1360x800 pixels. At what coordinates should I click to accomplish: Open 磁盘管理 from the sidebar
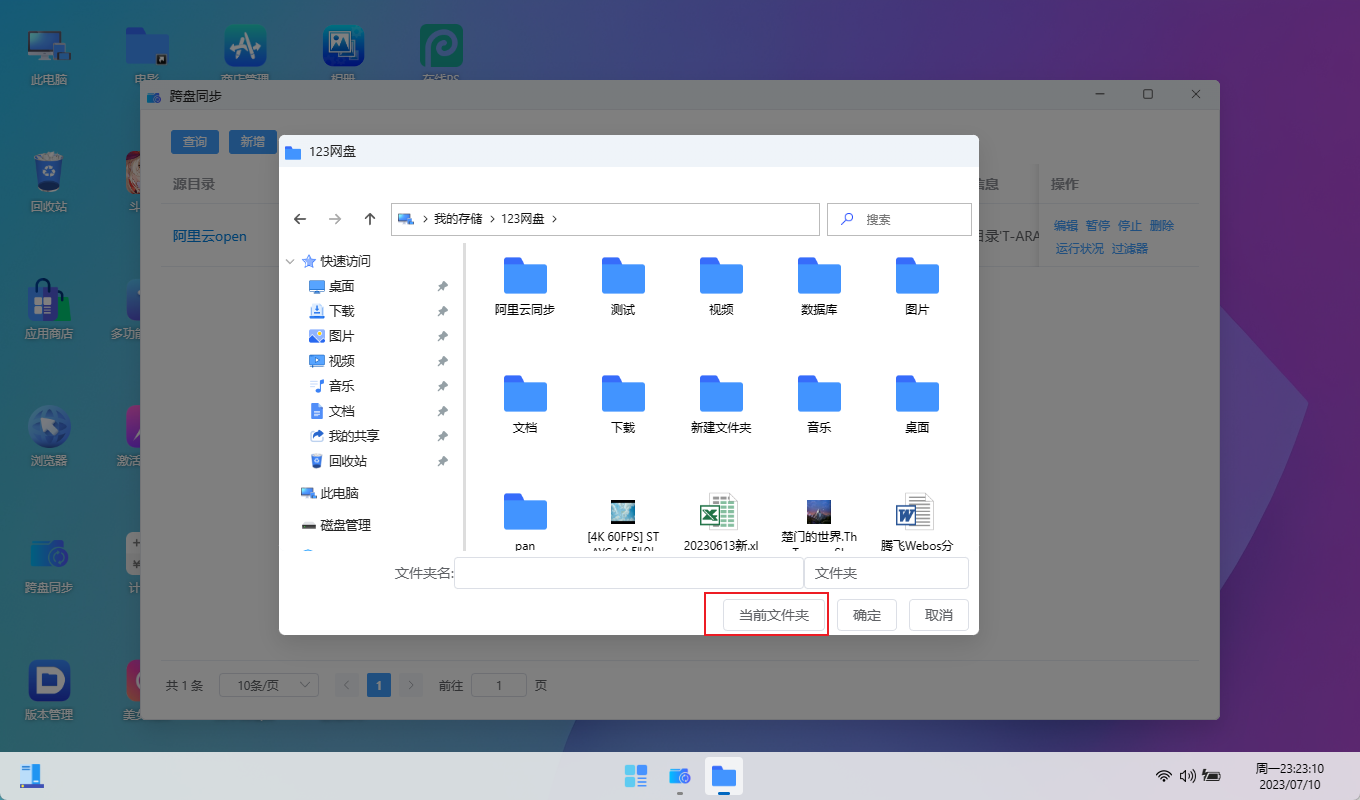coord(344,525)
